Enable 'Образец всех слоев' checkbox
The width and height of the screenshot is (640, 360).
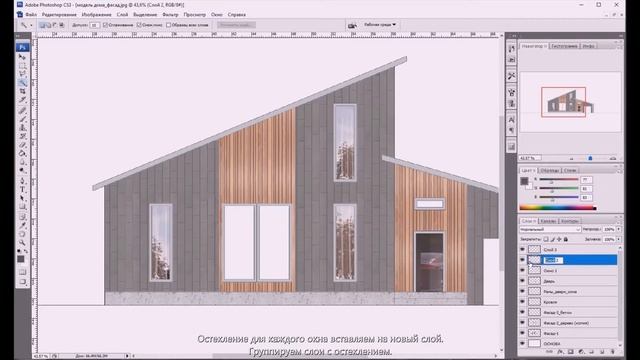tap(169, 25)
